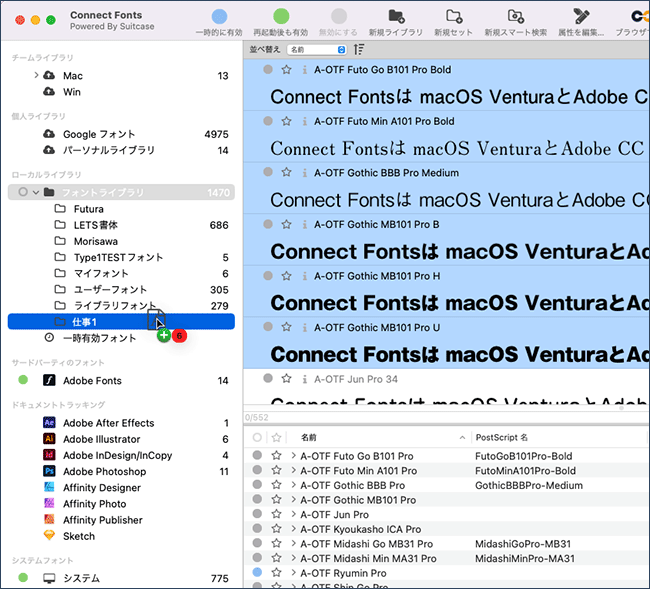Toggle activation dot for A-OTF Midashi Min MA31 Pro
The height and width of the screenshot is (589, 650).
pos(257,557)
